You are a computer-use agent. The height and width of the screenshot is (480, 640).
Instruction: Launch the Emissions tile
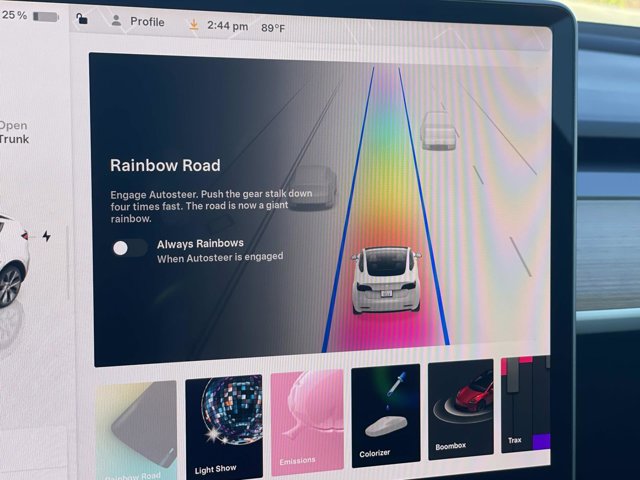307,420
